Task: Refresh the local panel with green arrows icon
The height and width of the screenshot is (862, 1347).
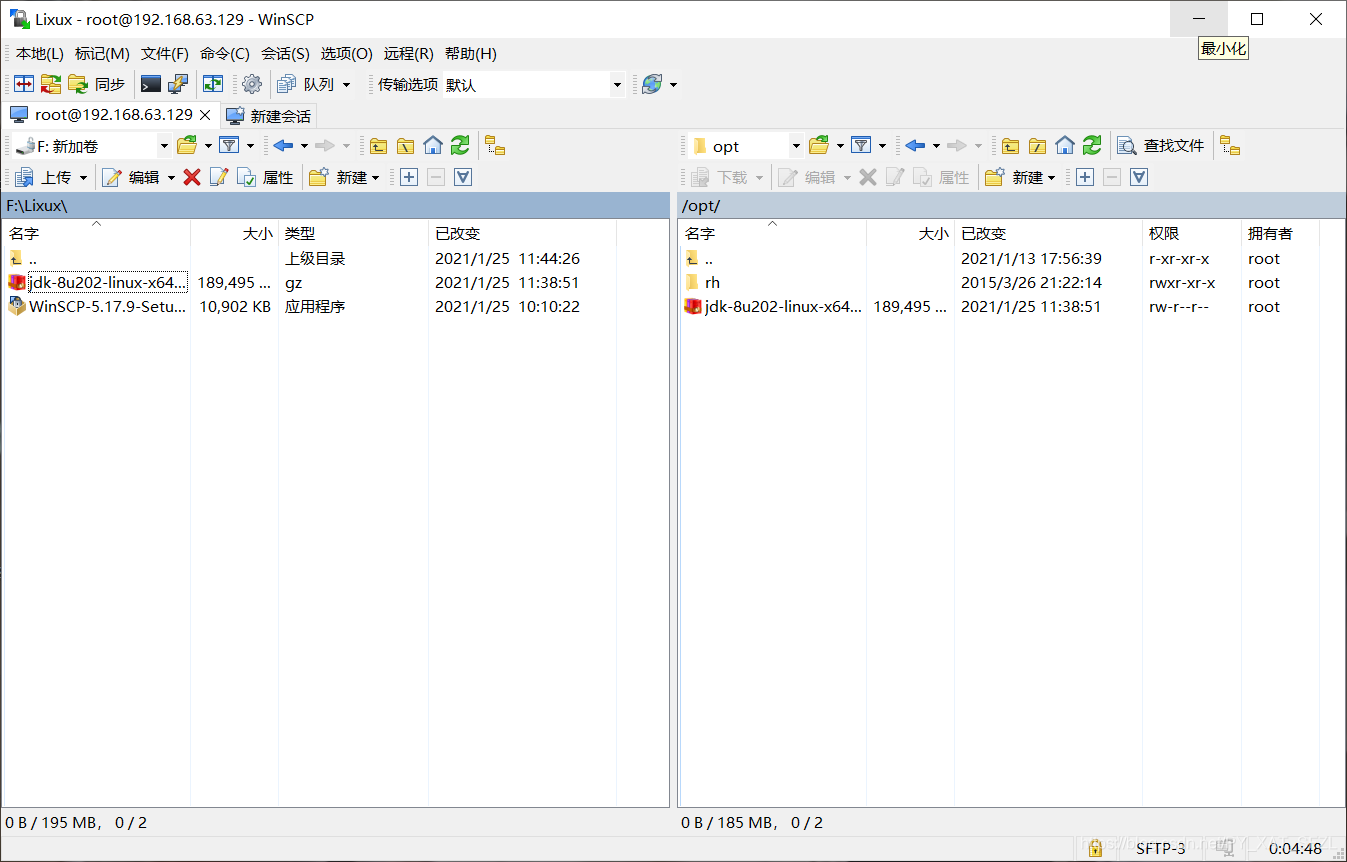Action: [x=459, y=146]
